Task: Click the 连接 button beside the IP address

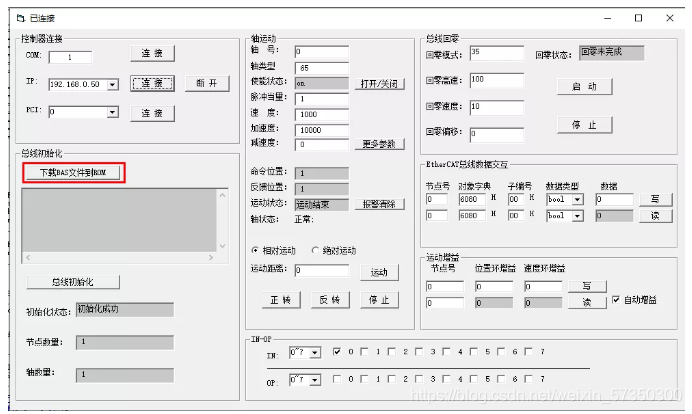Action: pos(153,83)
